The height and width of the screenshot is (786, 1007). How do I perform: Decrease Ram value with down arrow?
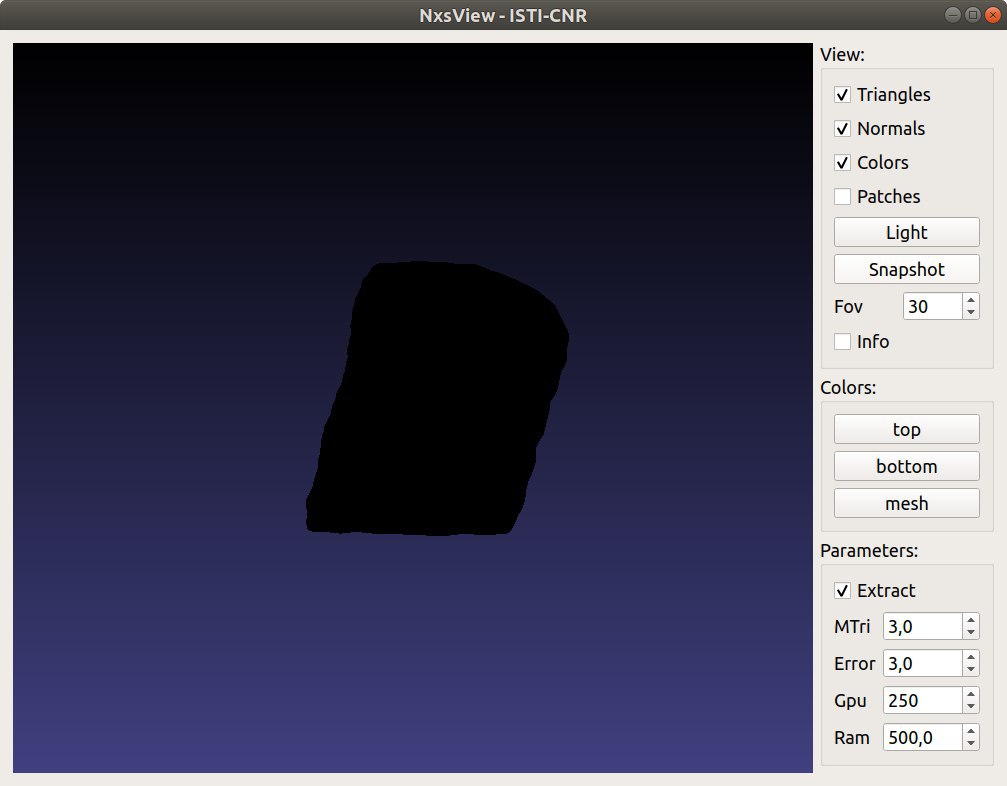(971, 744)
